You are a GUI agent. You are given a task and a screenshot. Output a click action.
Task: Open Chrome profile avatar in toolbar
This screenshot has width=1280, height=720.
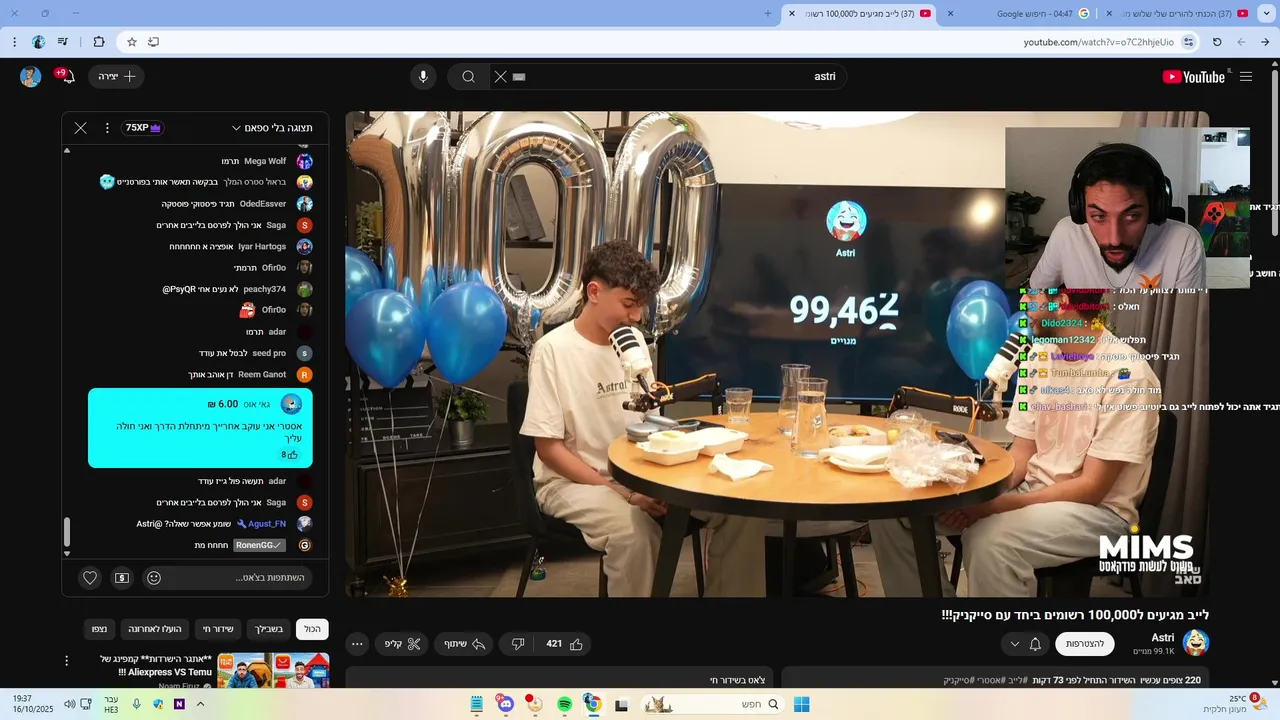click(x=39, y=42)
